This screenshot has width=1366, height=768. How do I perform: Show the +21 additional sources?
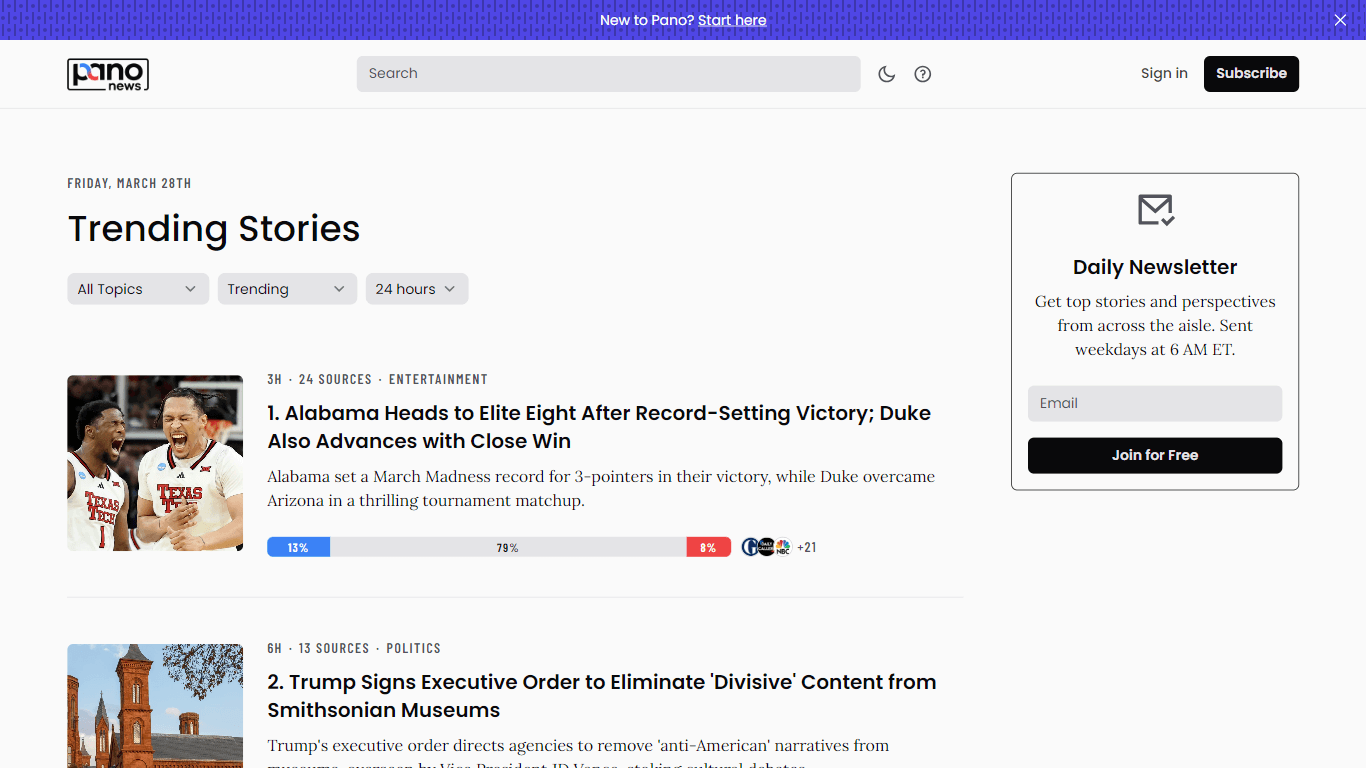click(x=807, y=547)
